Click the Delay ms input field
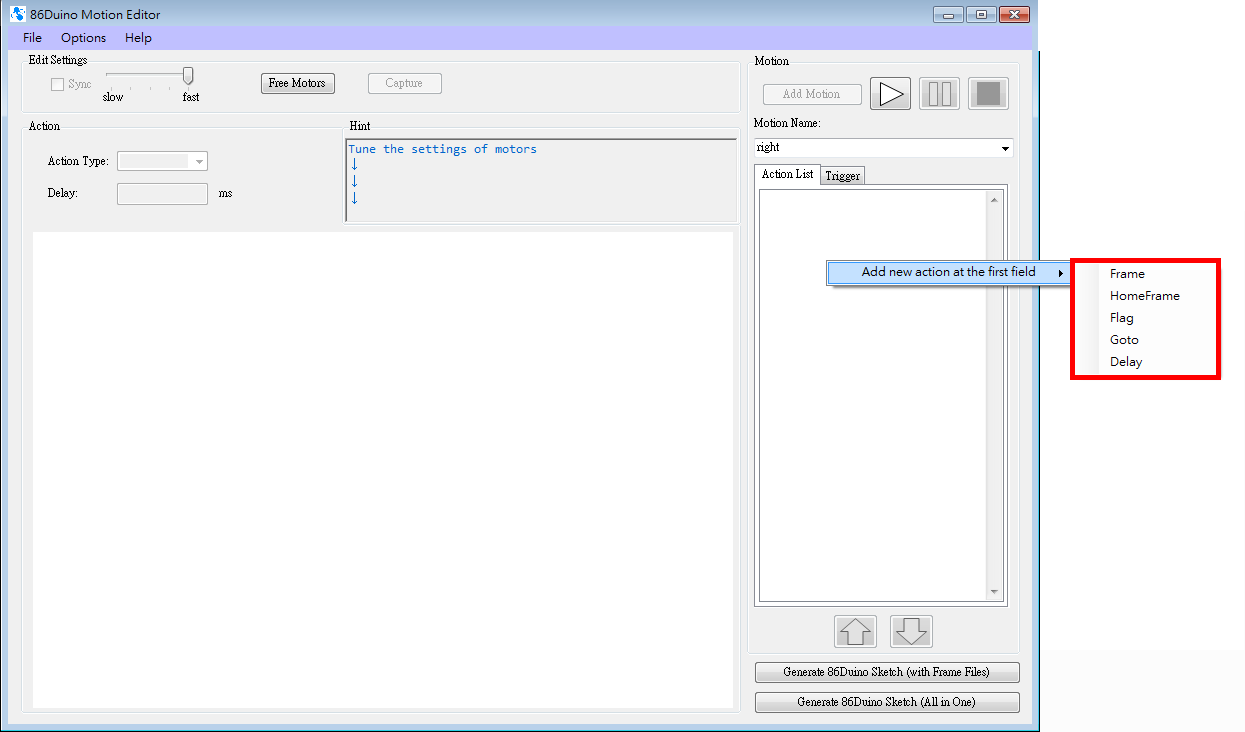 click(x=162, y=193)
